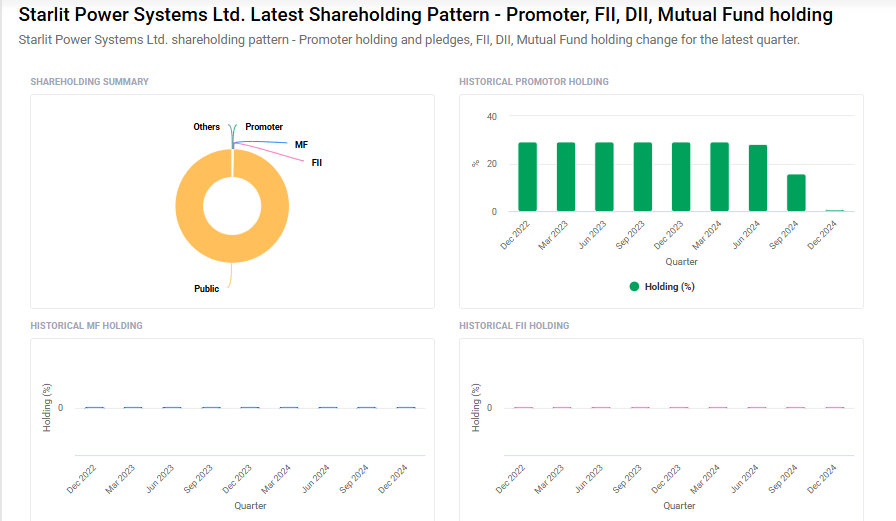Click the Holding (%) legend label
The image size is (896, 521).
click(669, 287)
